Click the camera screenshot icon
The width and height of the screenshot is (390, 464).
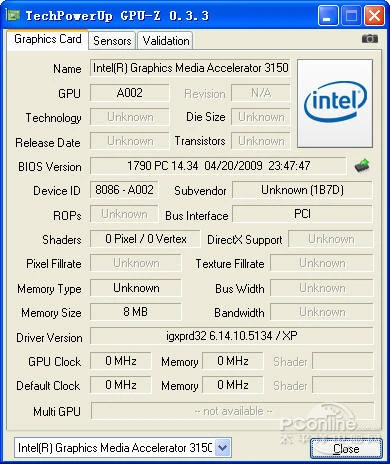370,39
